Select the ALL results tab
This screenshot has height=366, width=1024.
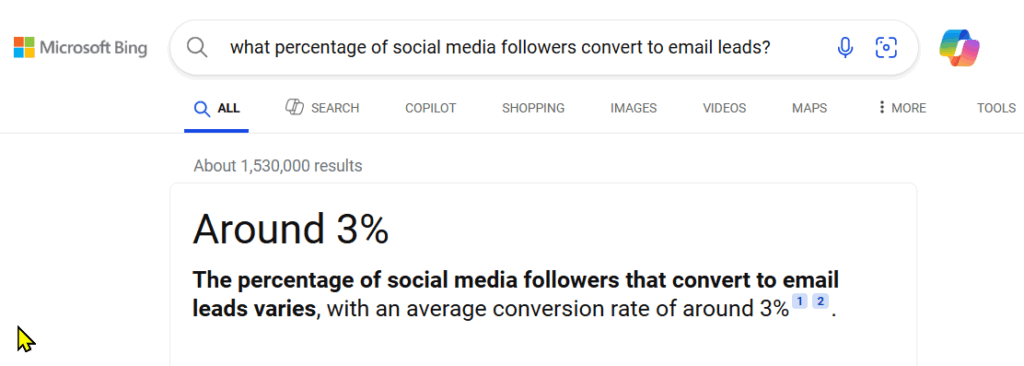[217, 108]
